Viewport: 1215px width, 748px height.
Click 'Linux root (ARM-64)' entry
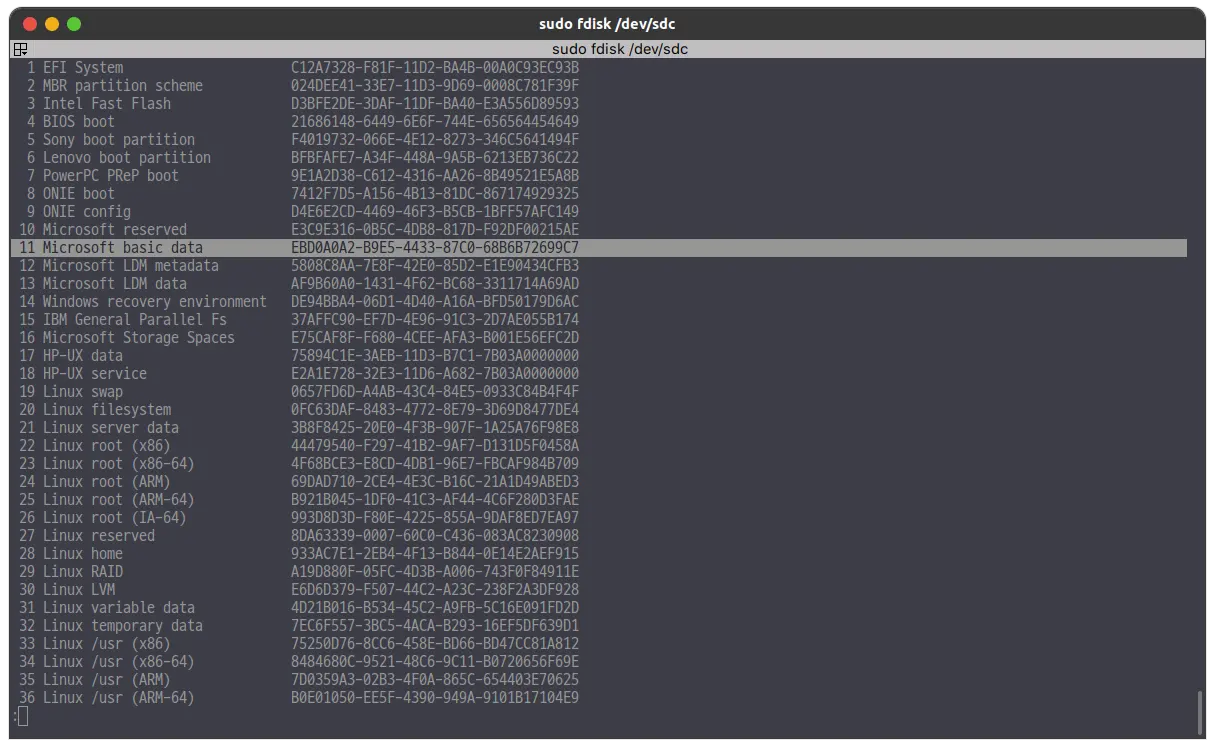(119, 500)
